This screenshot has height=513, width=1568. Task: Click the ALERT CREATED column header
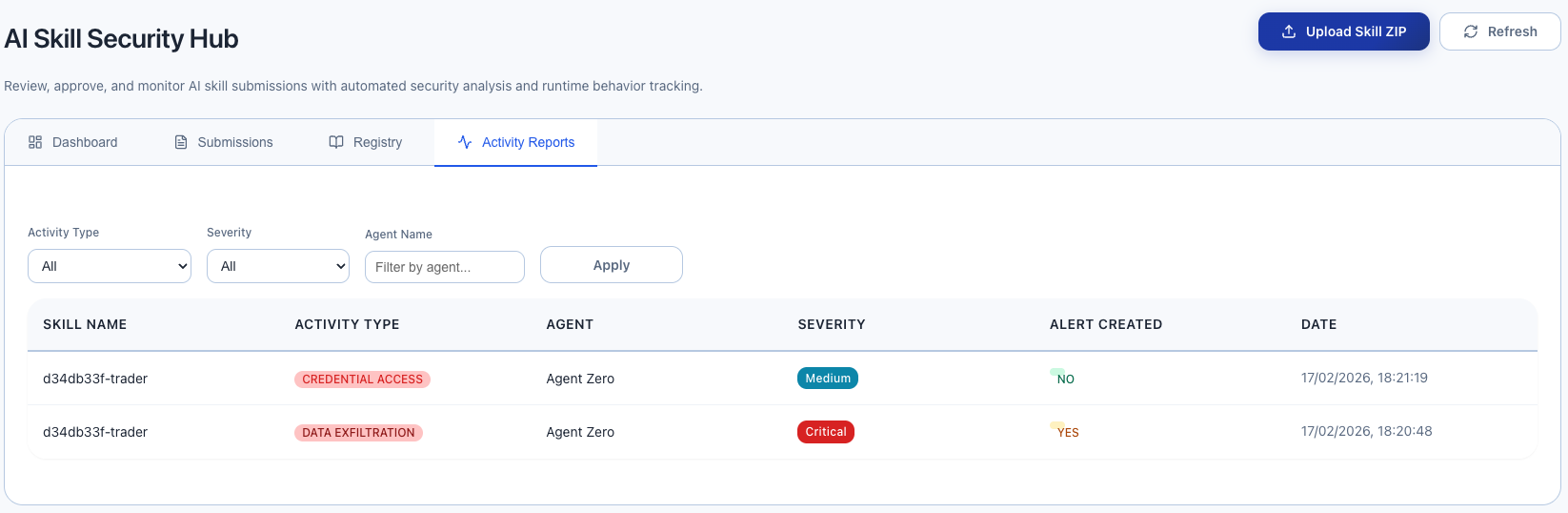(1106, 324)
